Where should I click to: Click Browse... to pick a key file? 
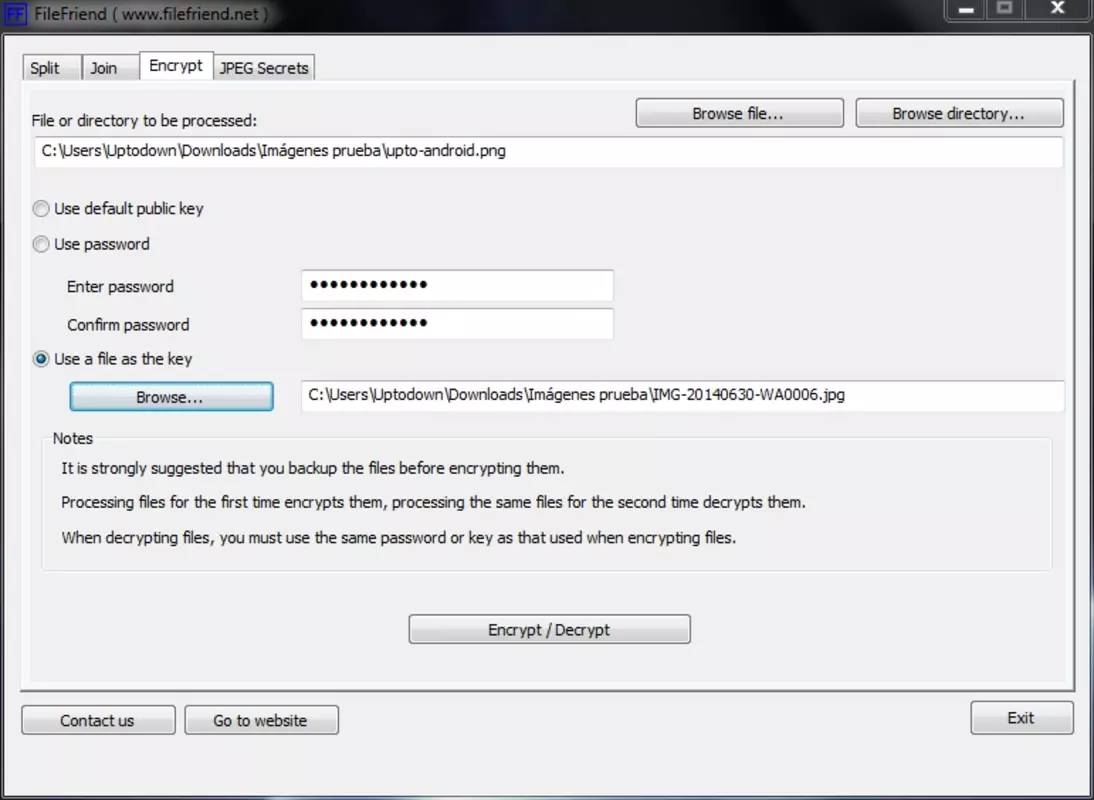pos(171,397)
